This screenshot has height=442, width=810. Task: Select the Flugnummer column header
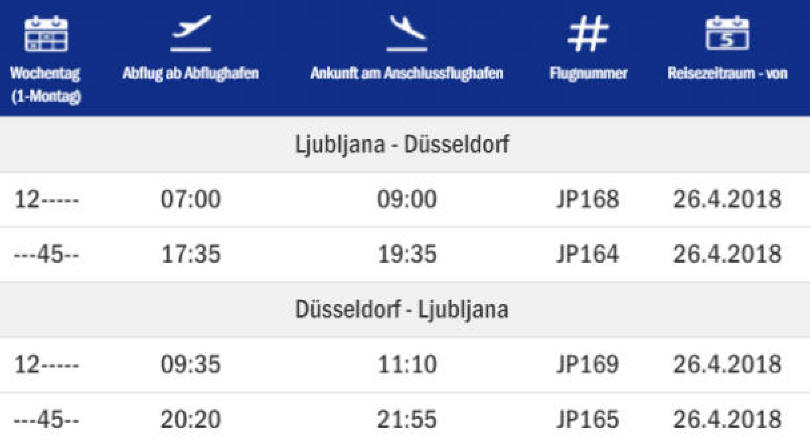click(588, 73)
